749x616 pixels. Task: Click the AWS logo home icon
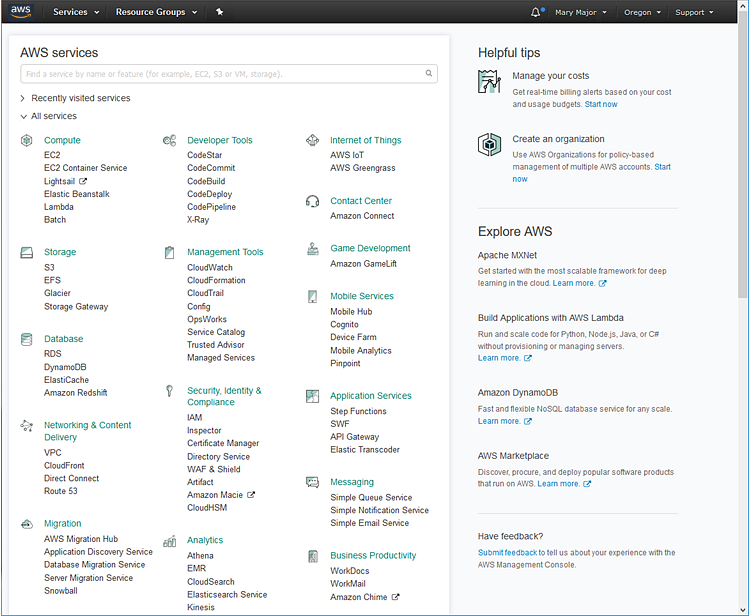21,11
